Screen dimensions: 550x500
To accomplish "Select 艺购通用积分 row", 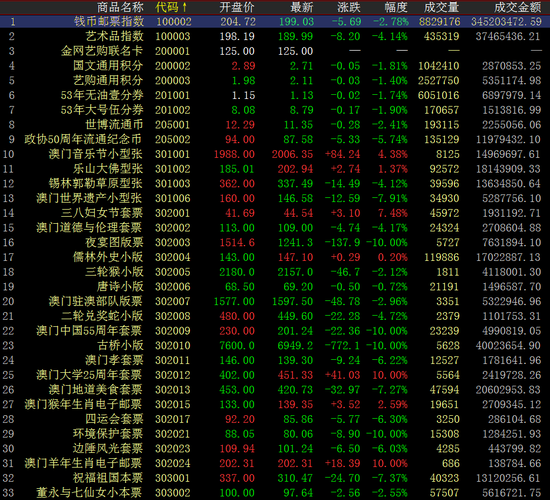I will click(275, 81).
